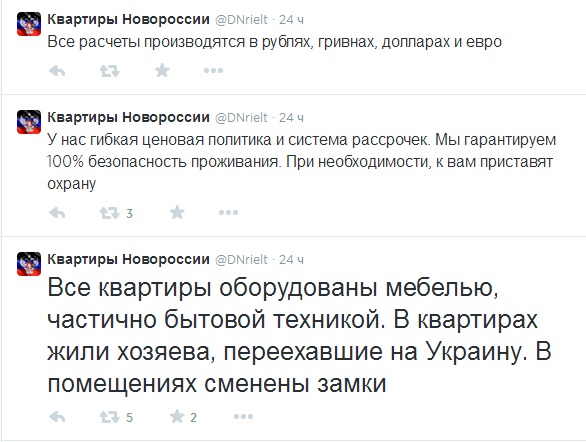Reply to the tweet about furnished apartments
The height and width of the screenshot is (442, 586).
pyautogui.click(x=57, y=417)
